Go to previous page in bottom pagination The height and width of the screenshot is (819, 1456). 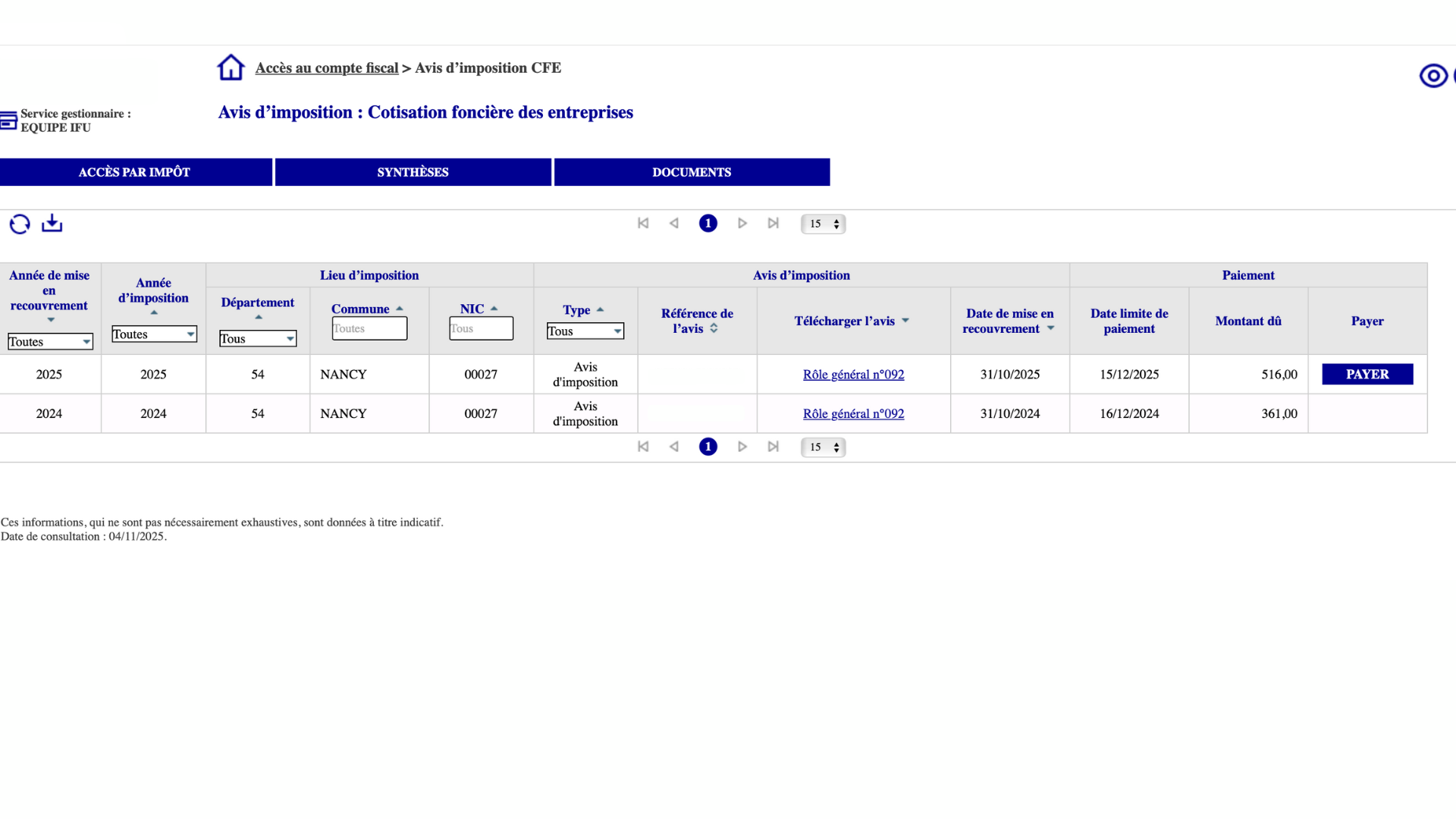674,447
